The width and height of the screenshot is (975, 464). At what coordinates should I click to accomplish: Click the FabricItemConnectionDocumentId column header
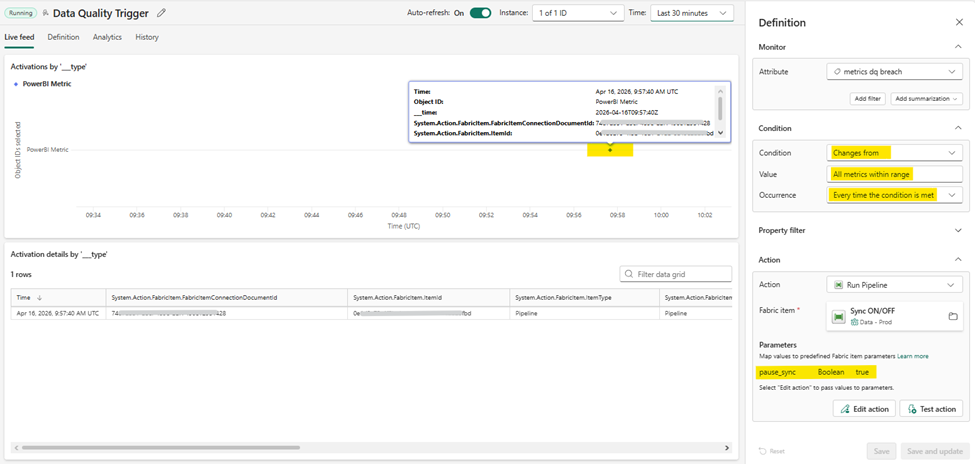tap(227, 298)
